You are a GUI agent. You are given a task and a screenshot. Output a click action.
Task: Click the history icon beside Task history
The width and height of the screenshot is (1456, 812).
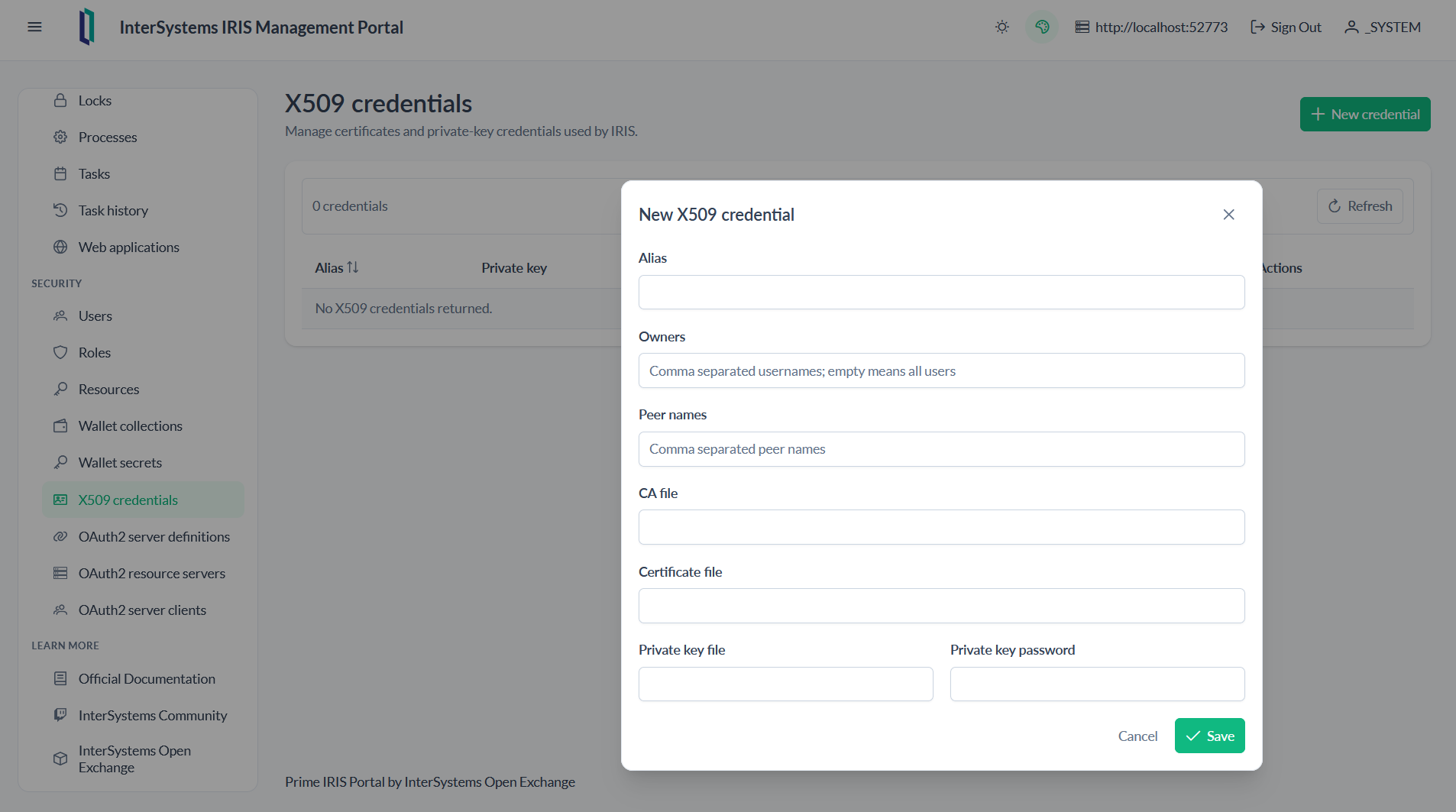click(x=60, y=210)
